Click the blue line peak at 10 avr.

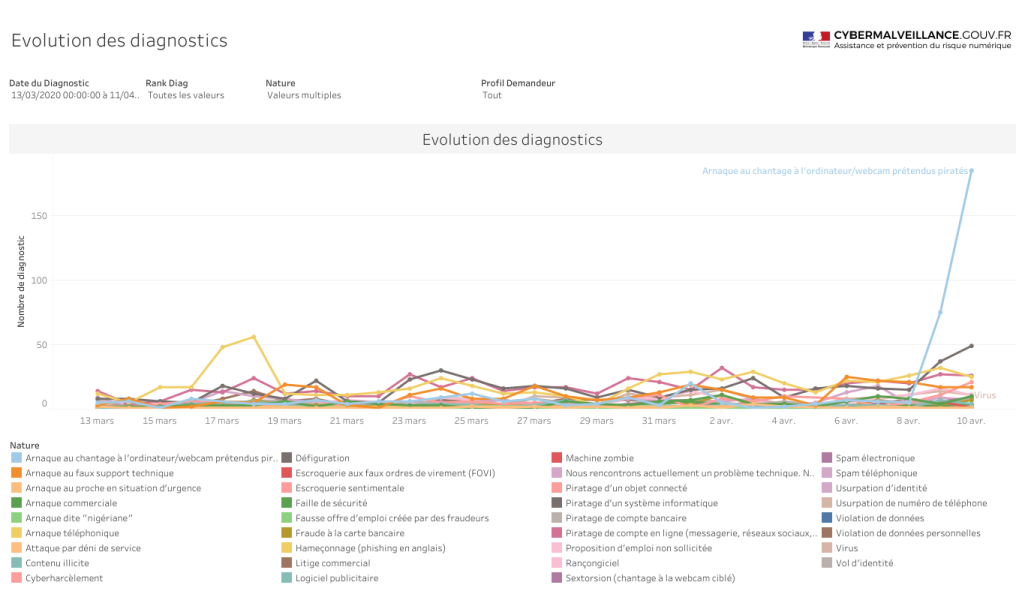(x=971, y=171)
